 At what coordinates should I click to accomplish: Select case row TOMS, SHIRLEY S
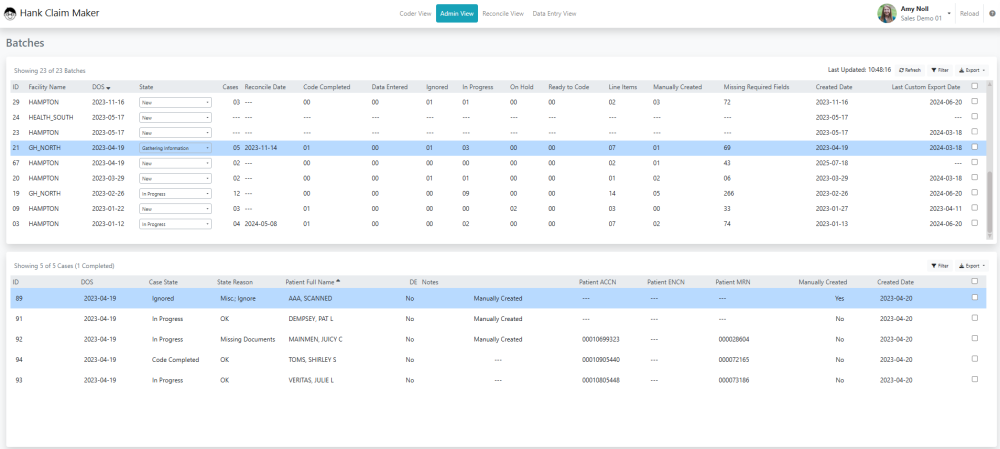tap(312, 358)
